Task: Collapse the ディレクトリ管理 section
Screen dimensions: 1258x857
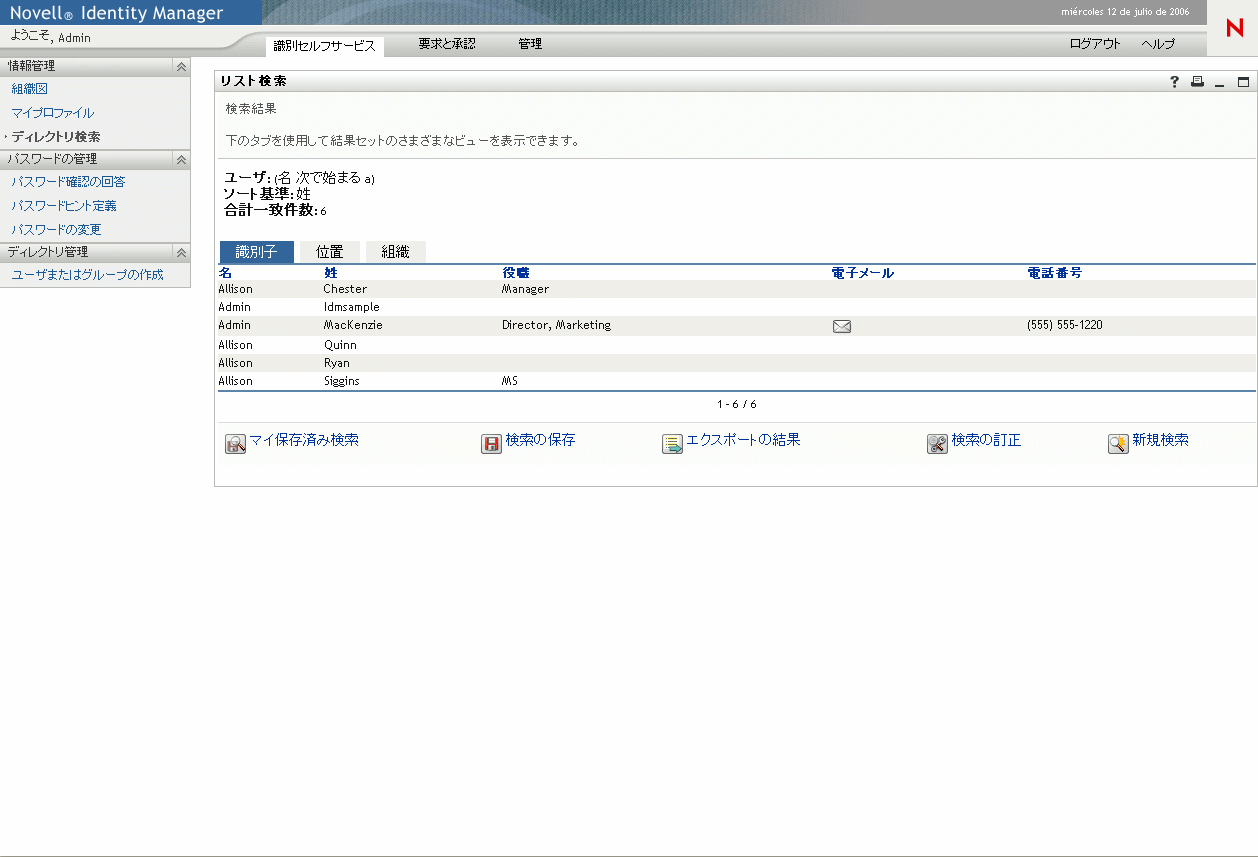Action: [x=182, y=252]
